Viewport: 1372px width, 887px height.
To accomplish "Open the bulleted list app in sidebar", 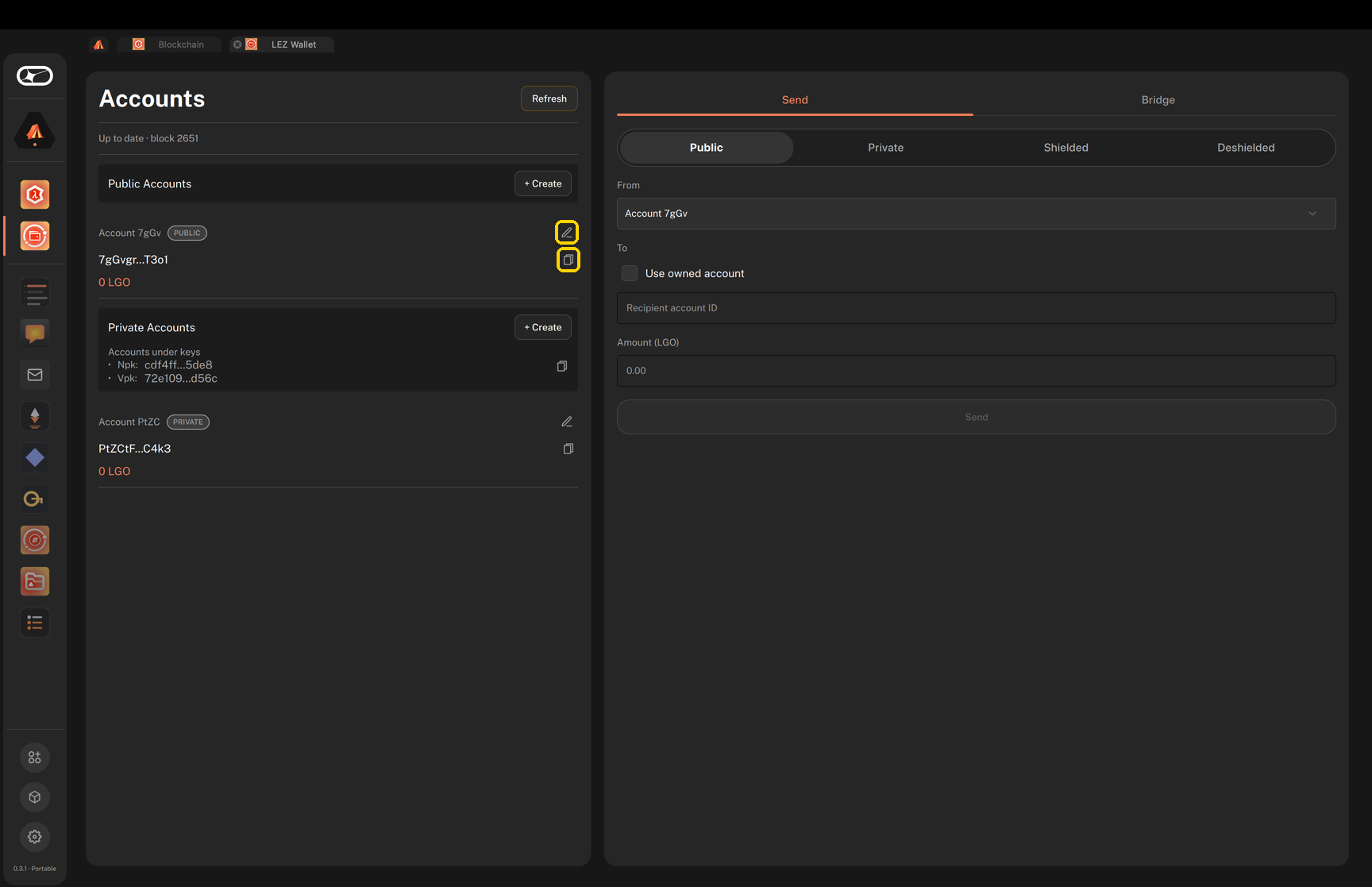I will click(x=35, y=623).
